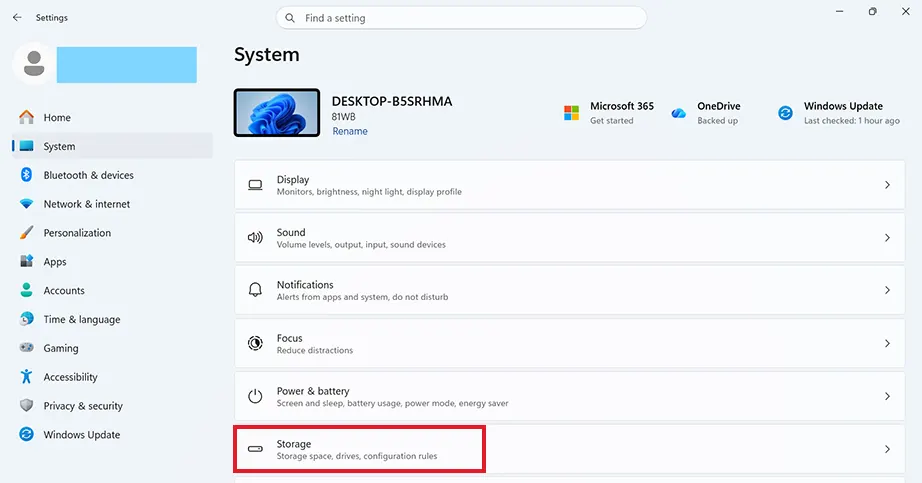This screenshot has height=483, width=922.
Task: Click the Accounts person icon
Action: 26,290
